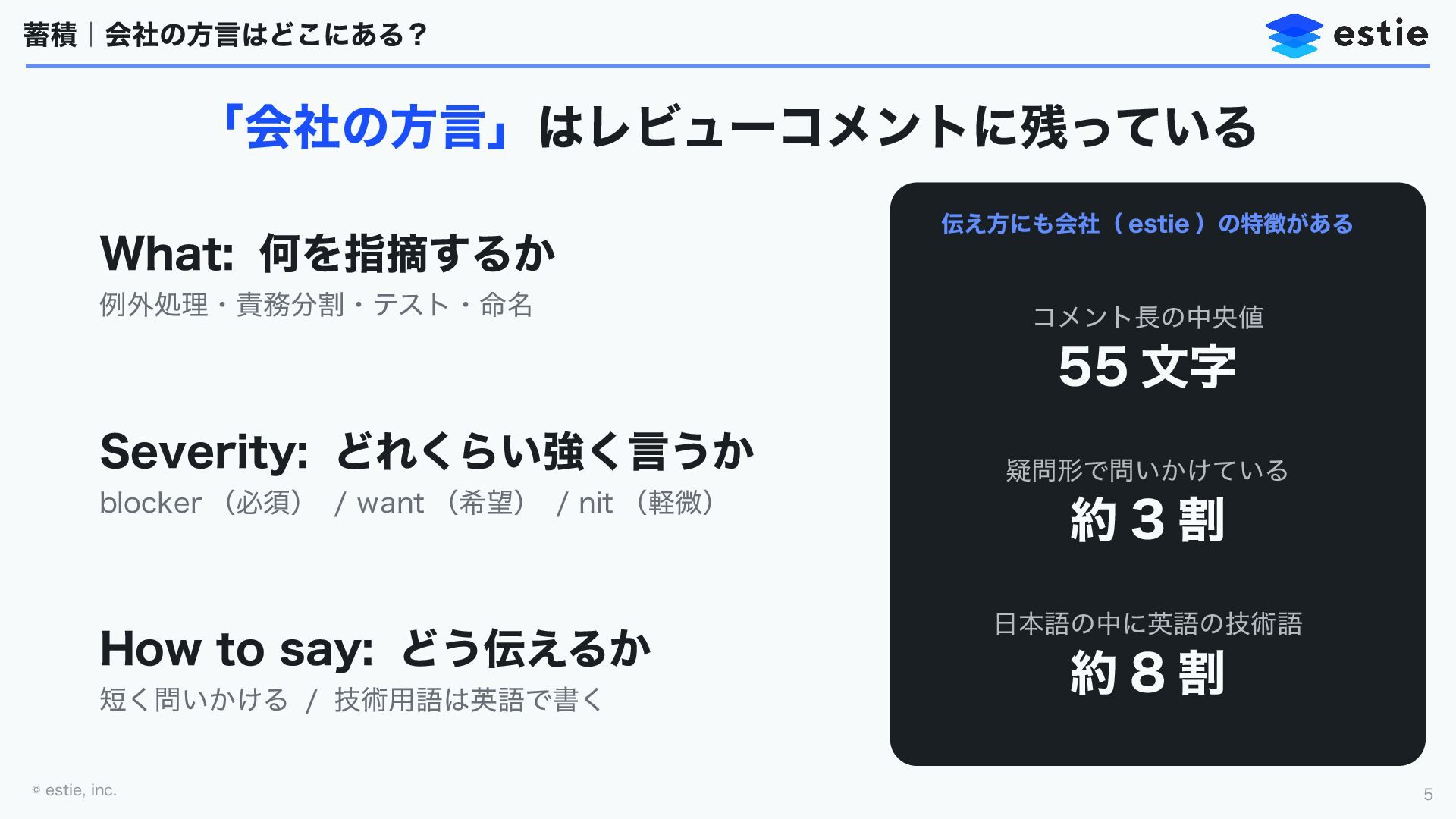Click the © estie, inc. footer text
The height and width of the screenshot is (819, 1456).
pos(74,790)
